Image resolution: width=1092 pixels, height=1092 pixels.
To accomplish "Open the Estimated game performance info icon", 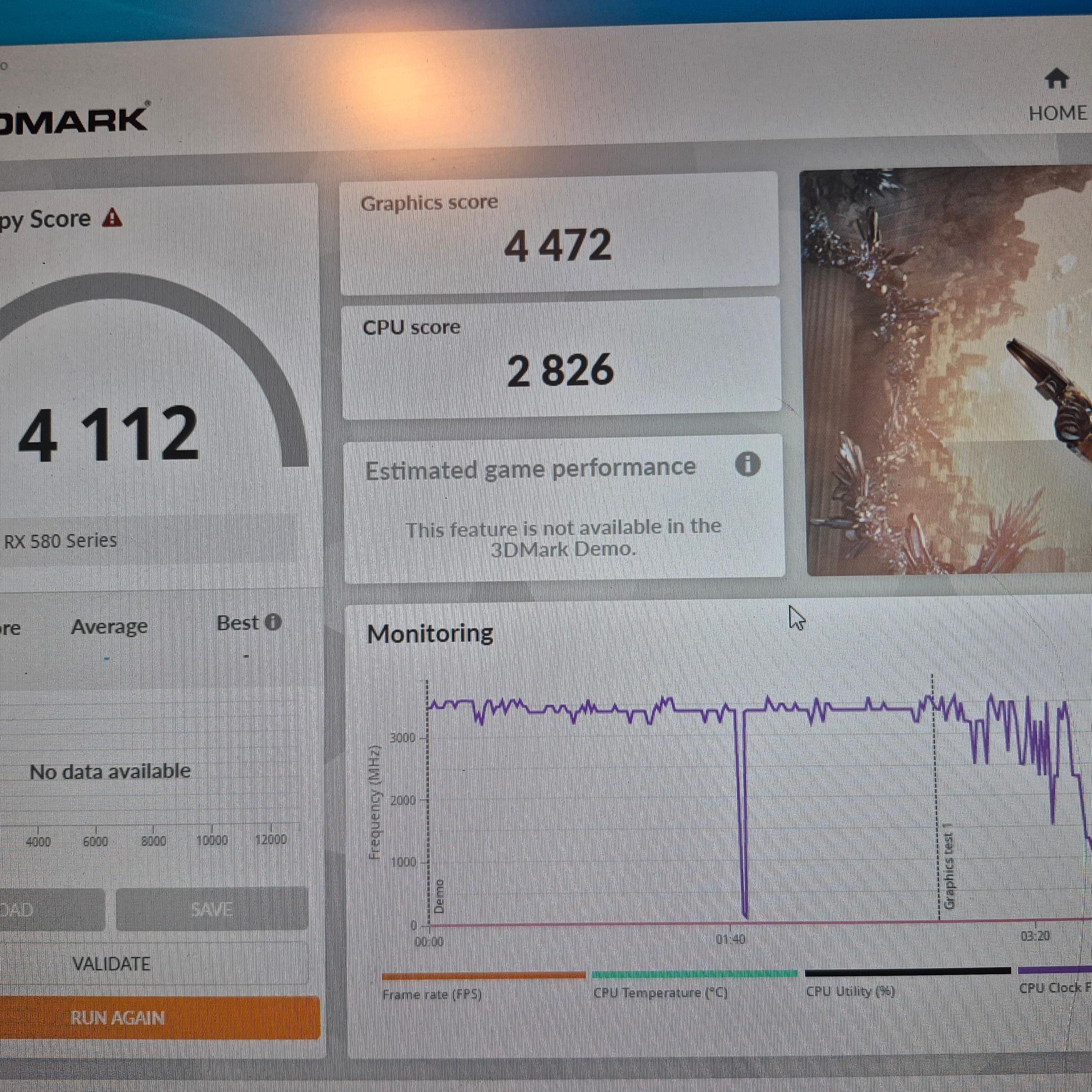I will (748, 464).
